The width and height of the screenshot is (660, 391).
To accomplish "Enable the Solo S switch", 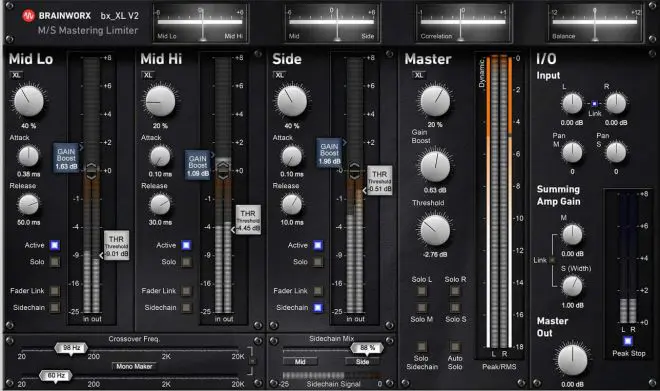I will [455, 308].
